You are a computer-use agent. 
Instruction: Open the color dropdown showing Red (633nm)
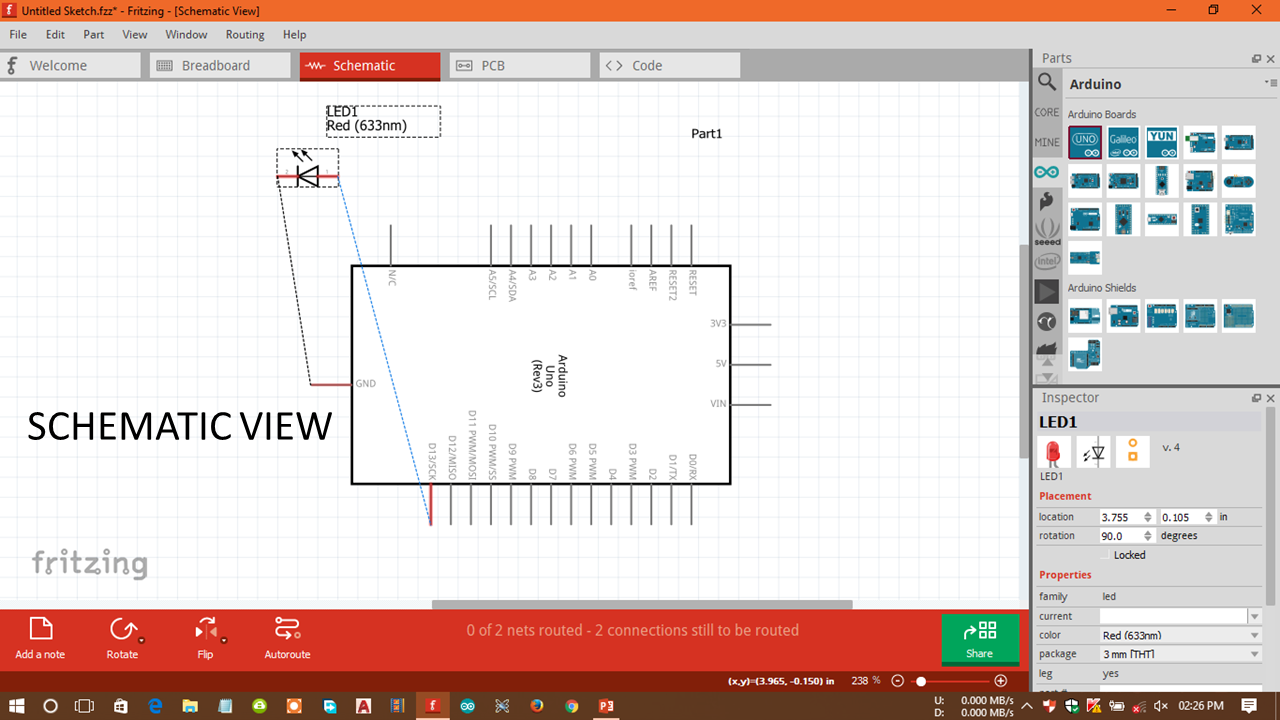[x=1253, y=634]
